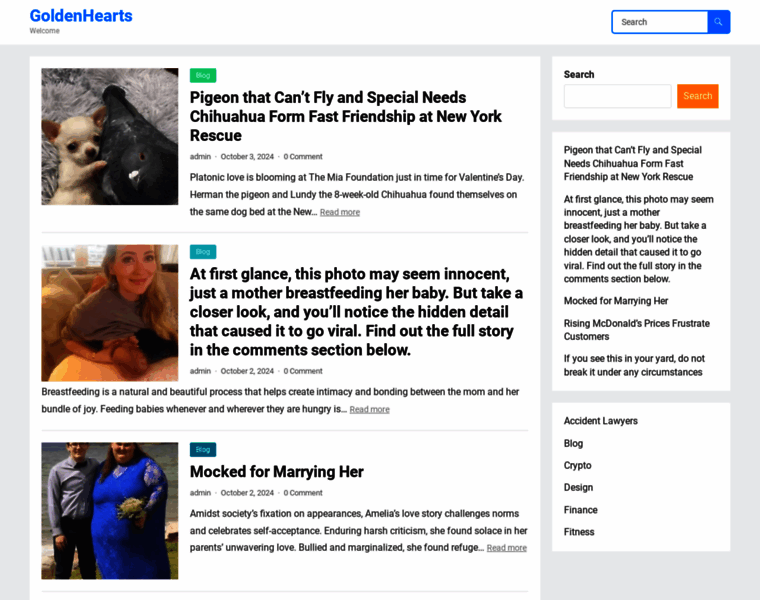Open 'If you see this in your yard' link

click(634, 365)
